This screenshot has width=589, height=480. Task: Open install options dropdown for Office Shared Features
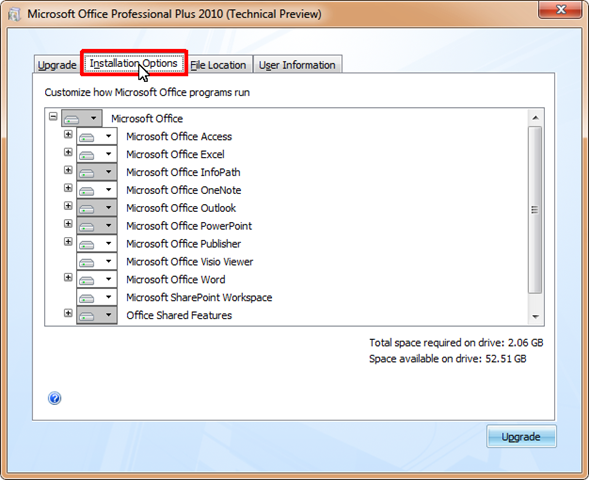click(x=97, y=315)
